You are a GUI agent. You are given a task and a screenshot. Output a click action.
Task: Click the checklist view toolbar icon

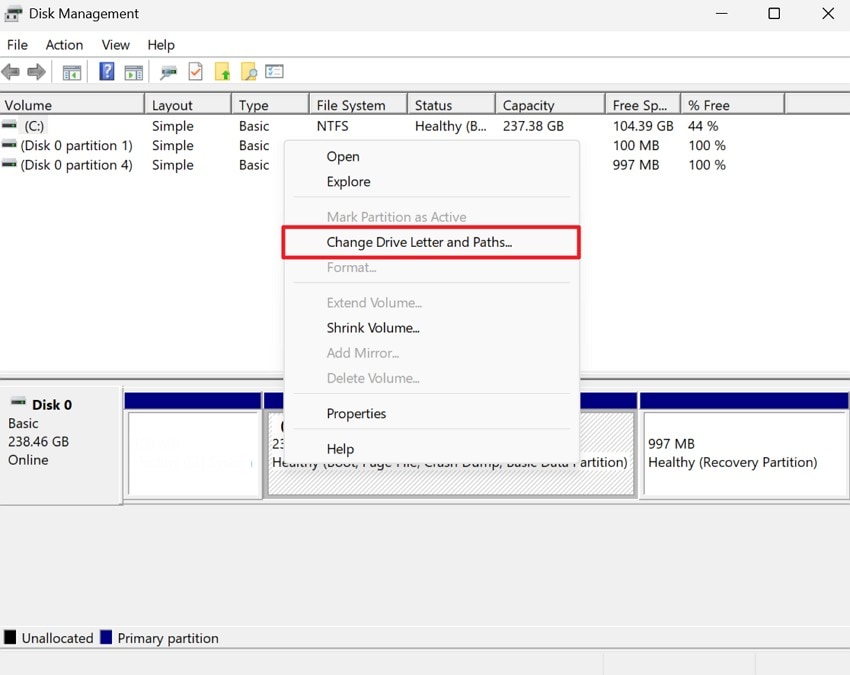pos(274,72)
